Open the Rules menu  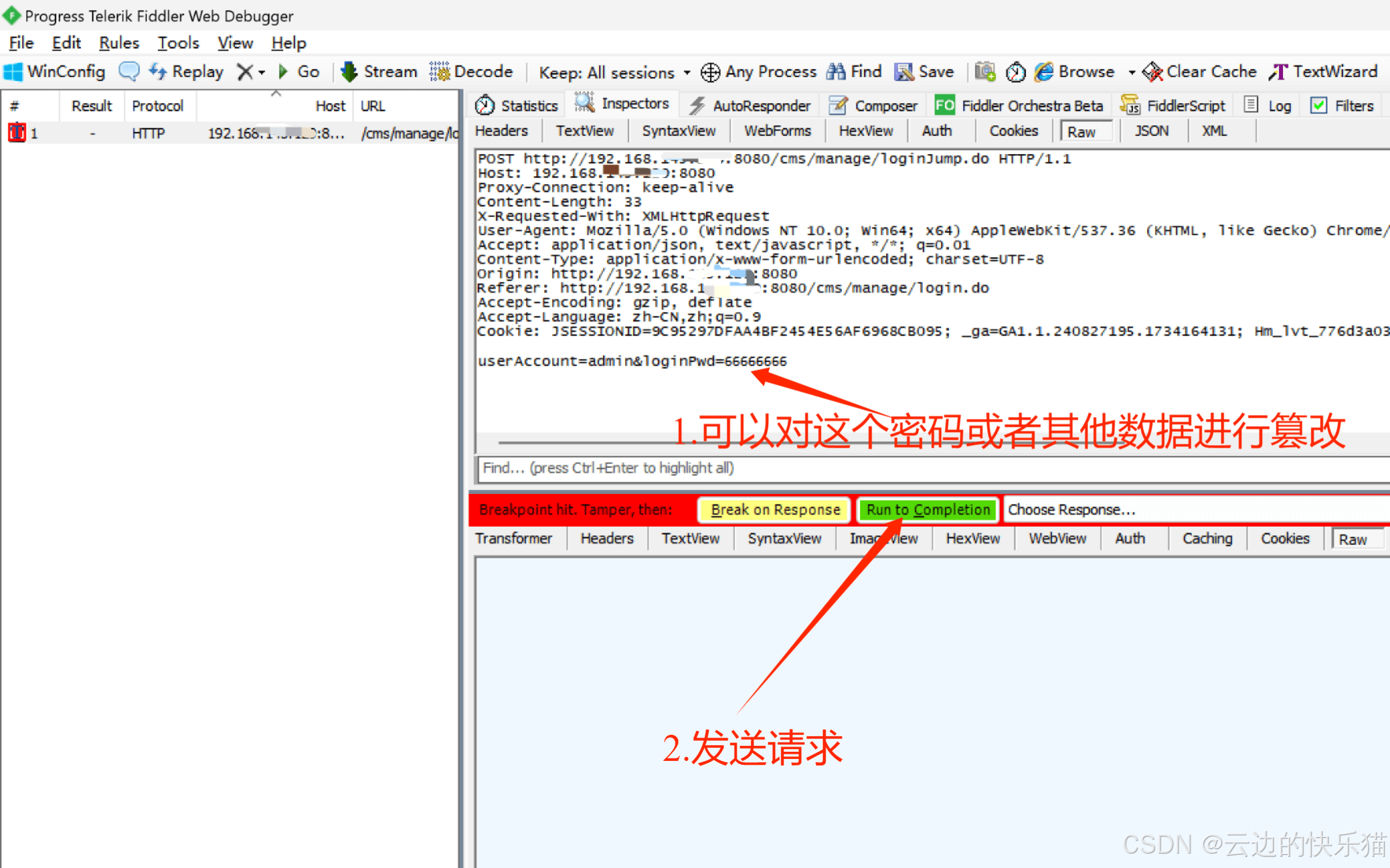(x=119, y=43)
